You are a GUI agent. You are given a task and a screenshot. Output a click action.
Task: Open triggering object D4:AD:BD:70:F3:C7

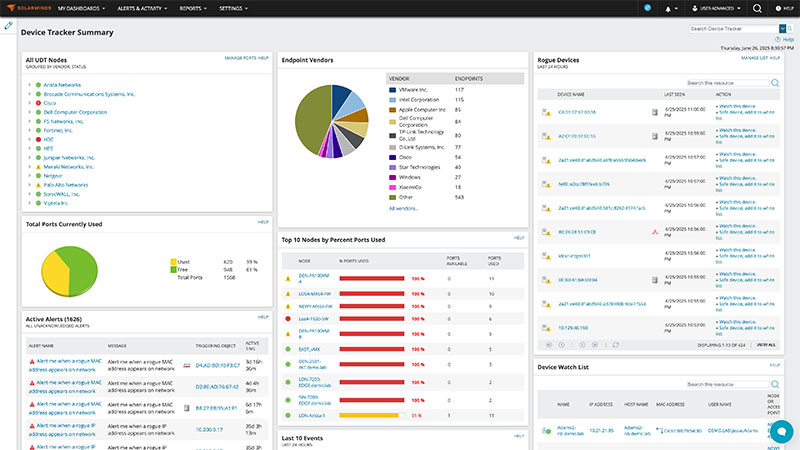(x=218, y=365)
